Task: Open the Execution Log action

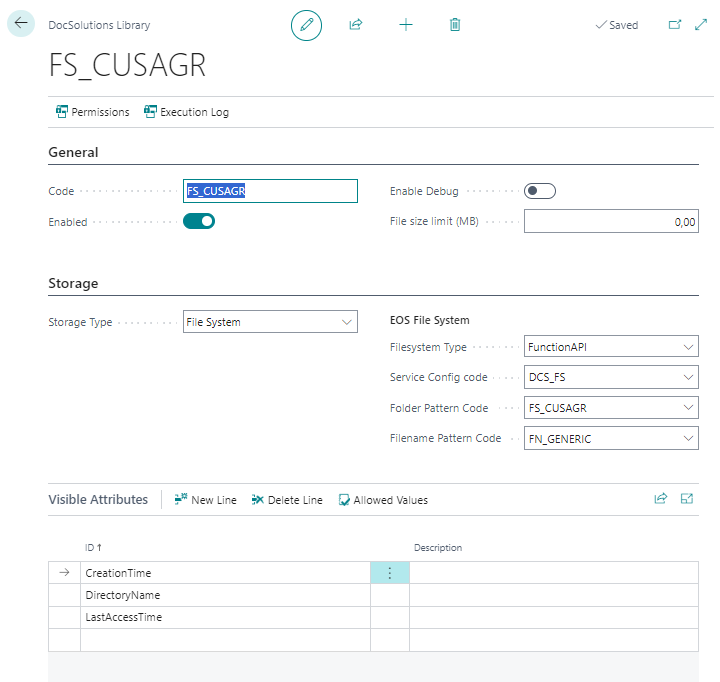Action: [x=186, y=112]
